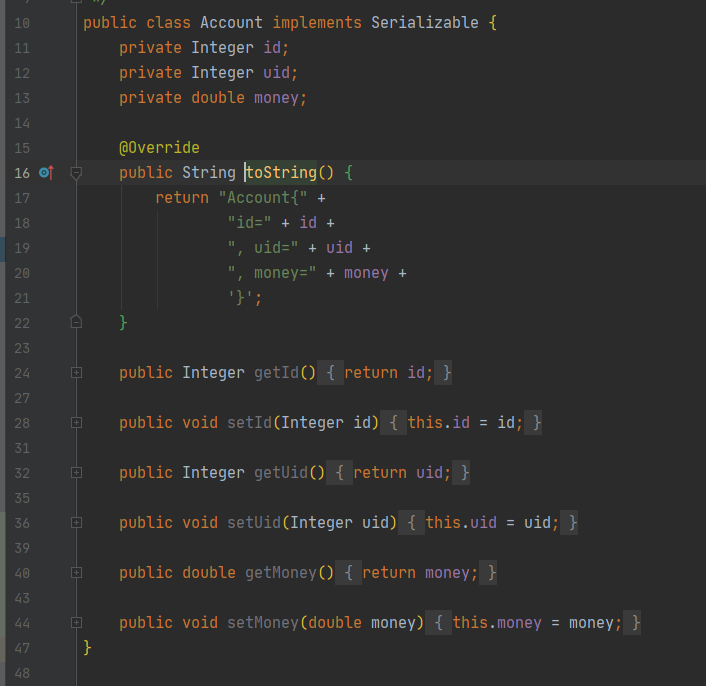This screenshot has width=706, height=686.
Task: Expand the folded getUid method
Action: coord(76,472)
